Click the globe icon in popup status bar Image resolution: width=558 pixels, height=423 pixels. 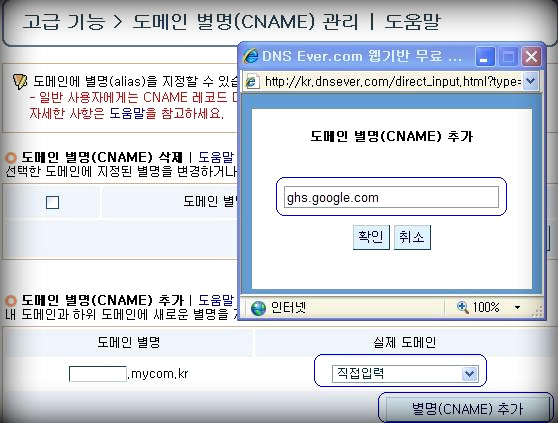point(258,308)
